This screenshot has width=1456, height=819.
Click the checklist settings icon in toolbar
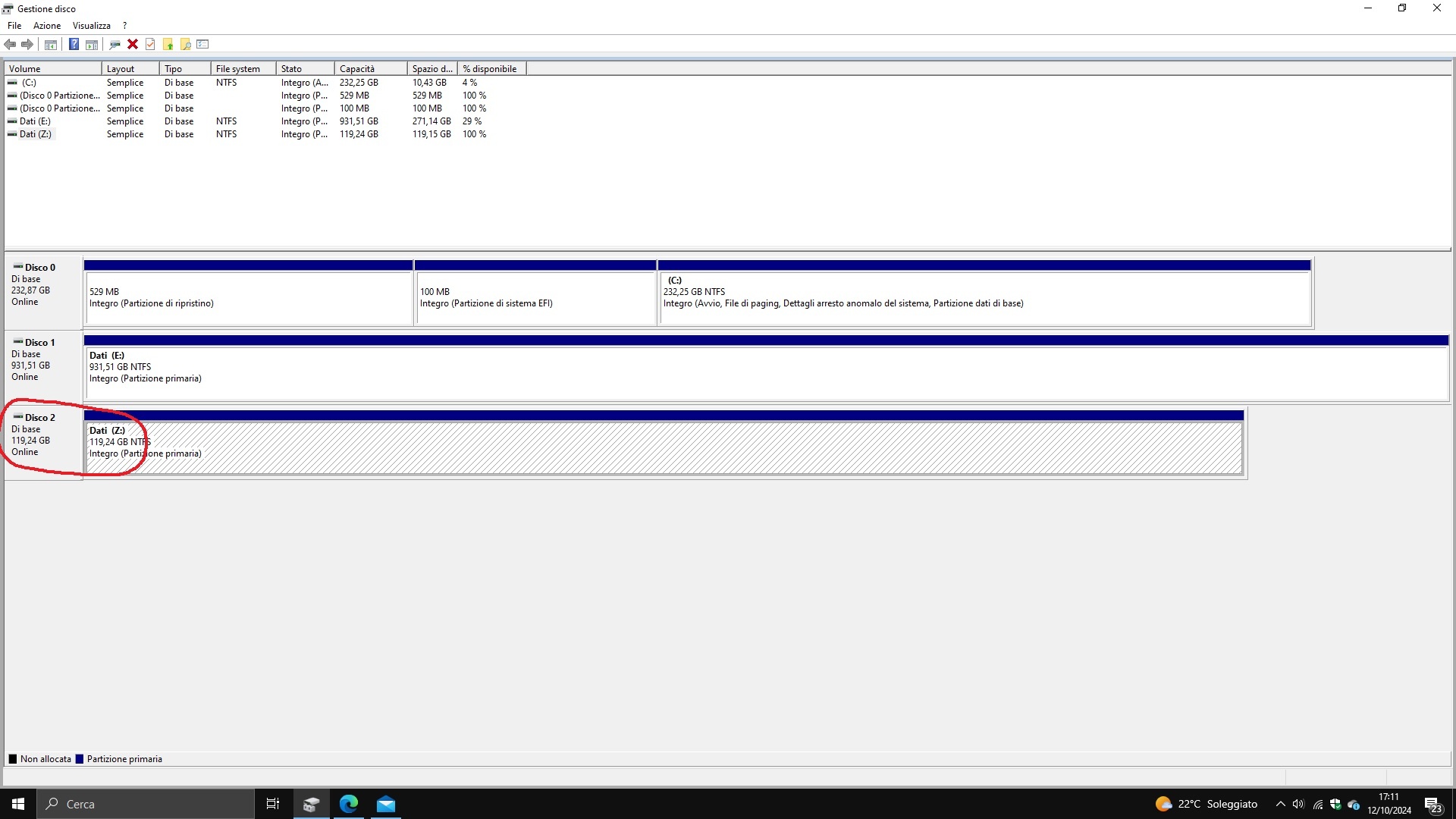click(202, 44)
